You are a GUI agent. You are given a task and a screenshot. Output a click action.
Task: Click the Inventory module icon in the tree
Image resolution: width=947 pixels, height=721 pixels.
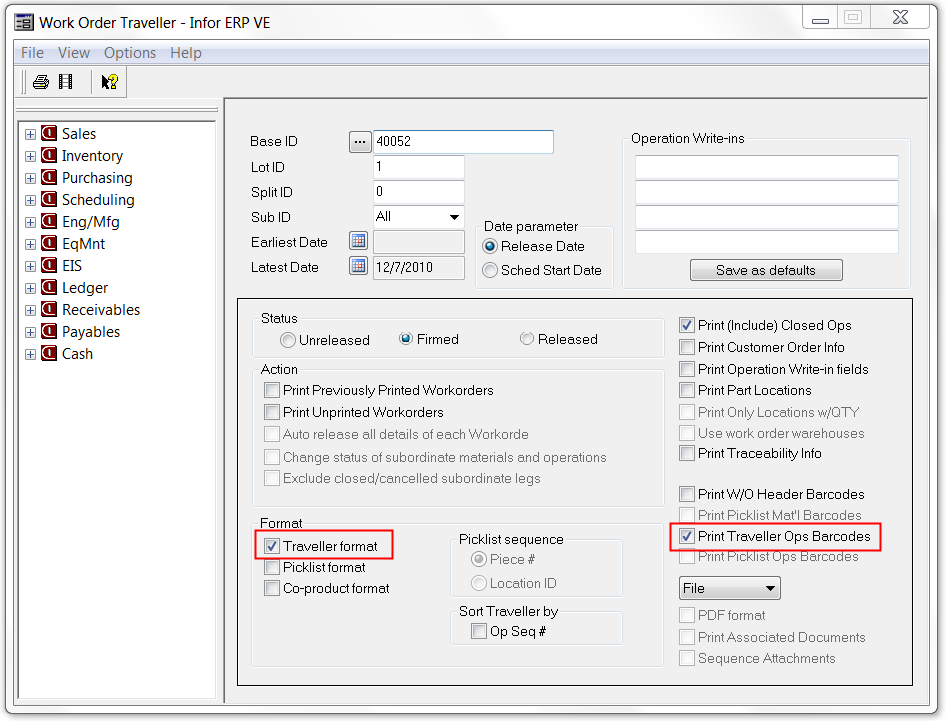[49, 156]
